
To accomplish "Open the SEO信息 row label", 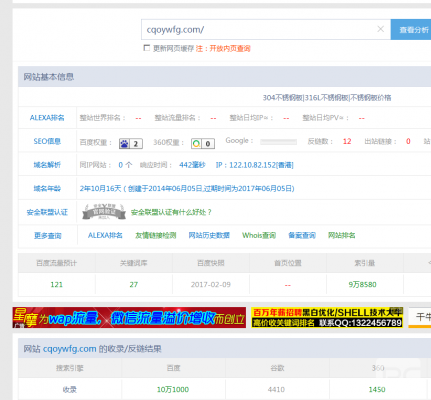I will click(x=47, y=141).
